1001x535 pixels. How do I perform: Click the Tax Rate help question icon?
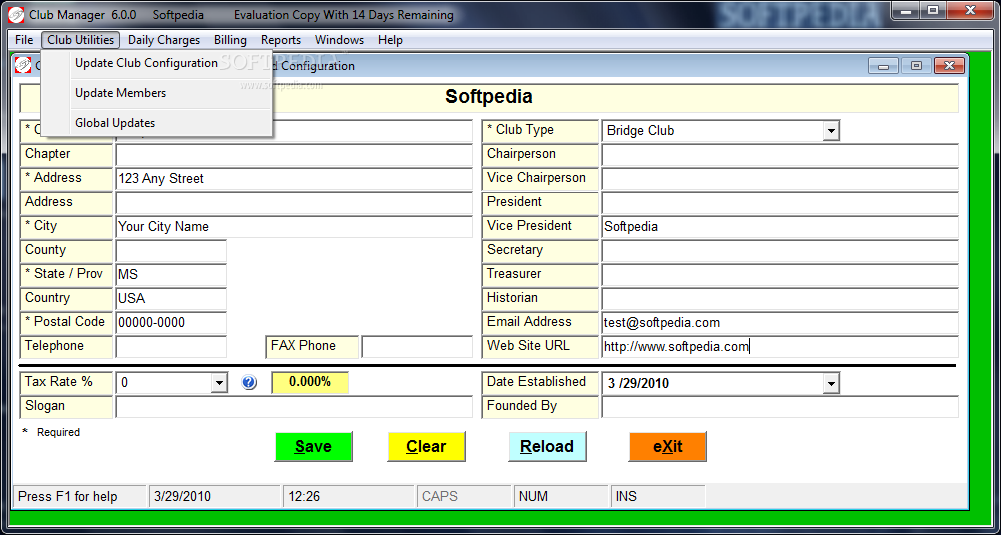tap(249, 382)
